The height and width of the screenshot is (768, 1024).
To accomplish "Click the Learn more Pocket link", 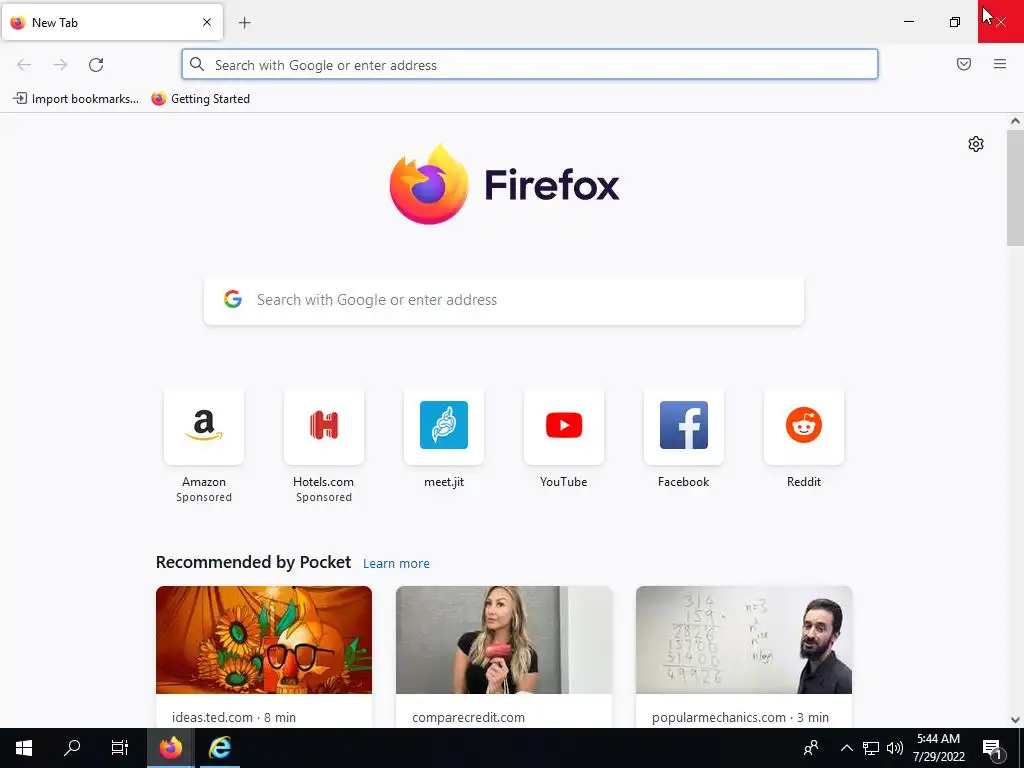I will (396, 564).
